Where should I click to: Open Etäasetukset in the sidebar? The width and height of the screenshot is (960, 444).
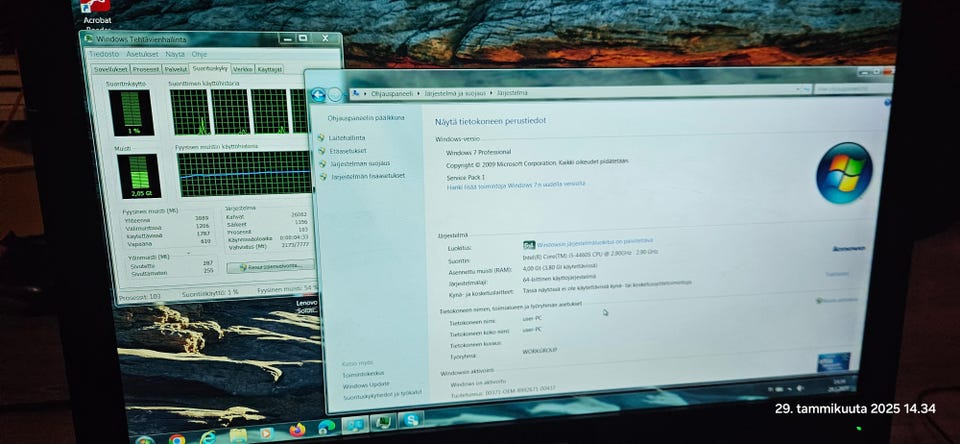pyautogui.click(x=347, y=151)
